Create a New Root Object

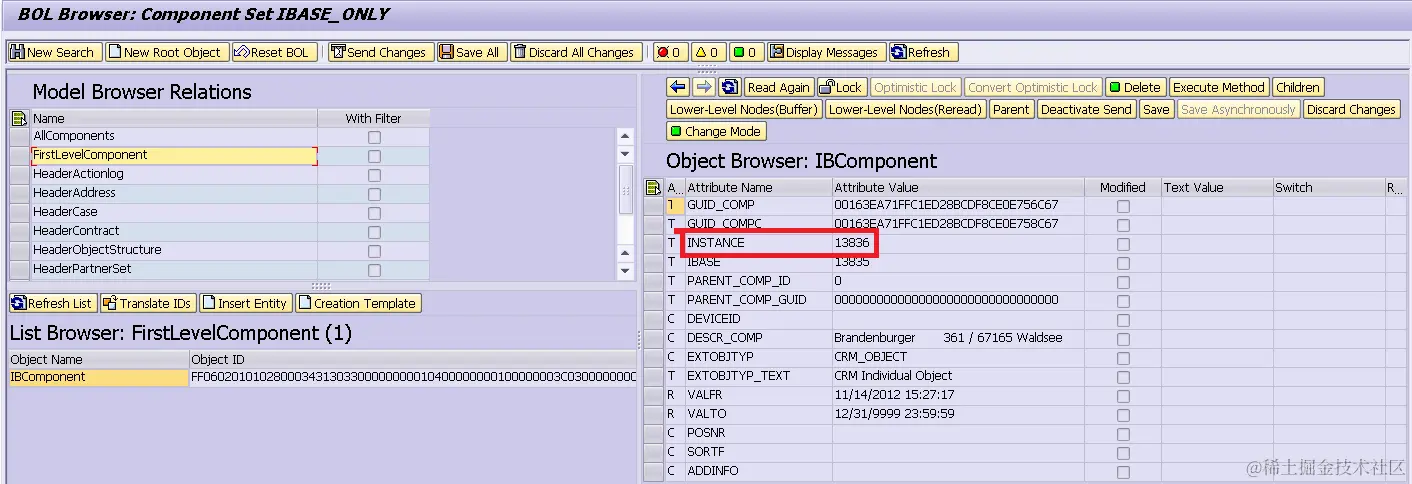coord(166,52)
